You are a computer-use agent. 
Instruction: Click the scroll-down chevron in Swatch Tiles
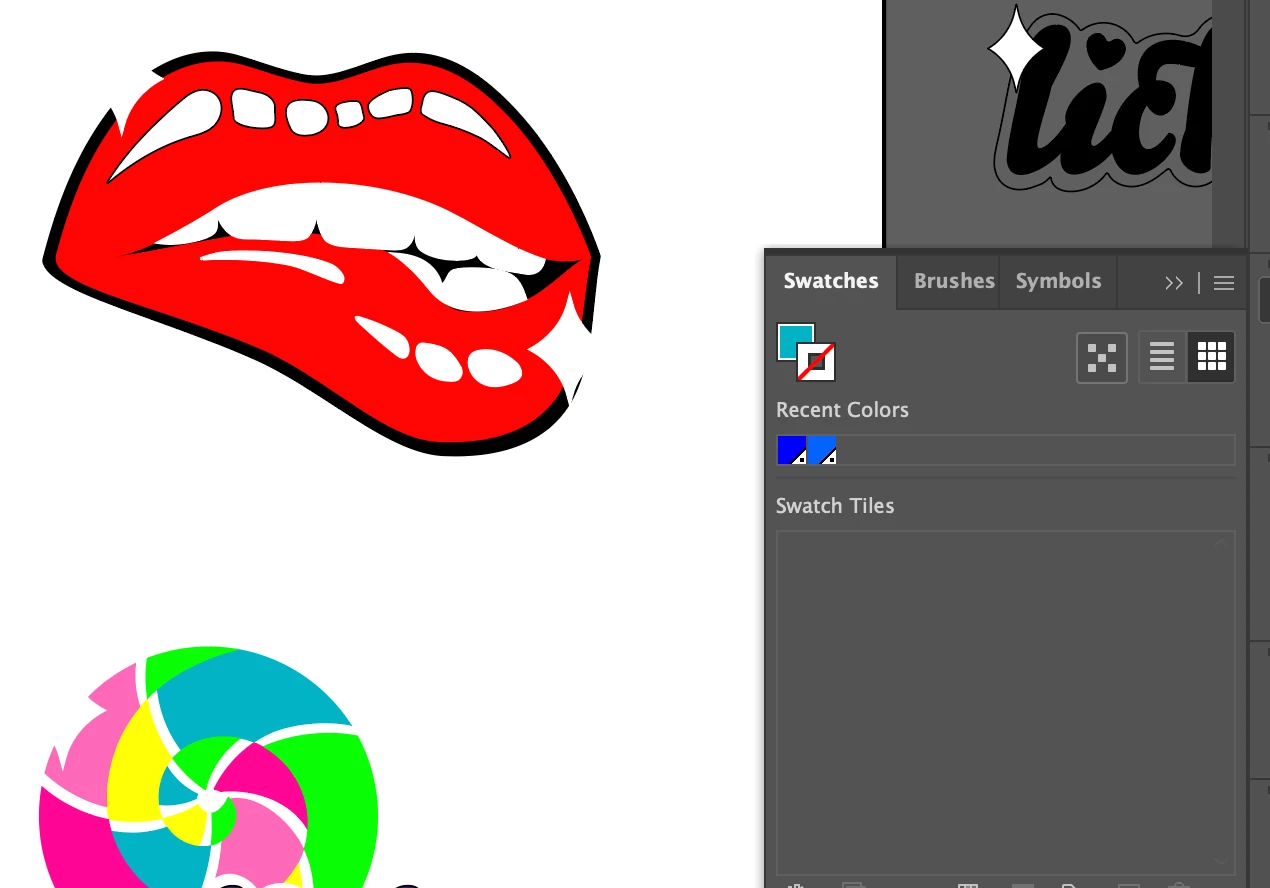(1220, 861)
